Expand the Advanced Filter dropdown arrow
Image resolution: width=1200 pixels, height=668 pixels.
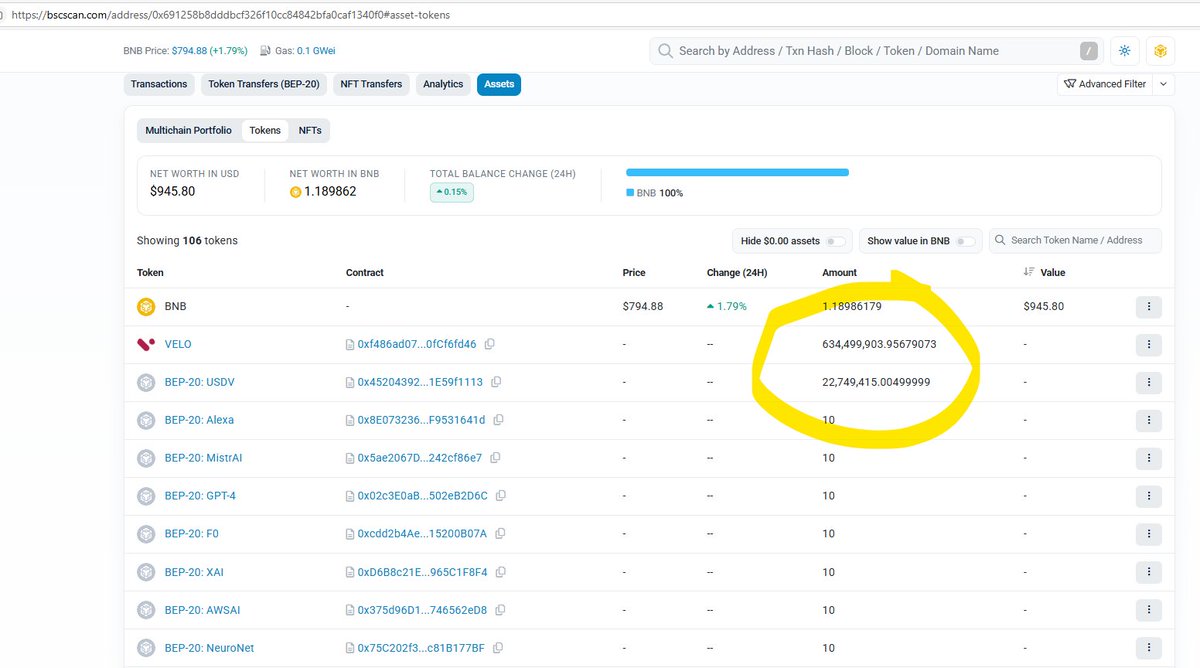tap(1164, 84)
